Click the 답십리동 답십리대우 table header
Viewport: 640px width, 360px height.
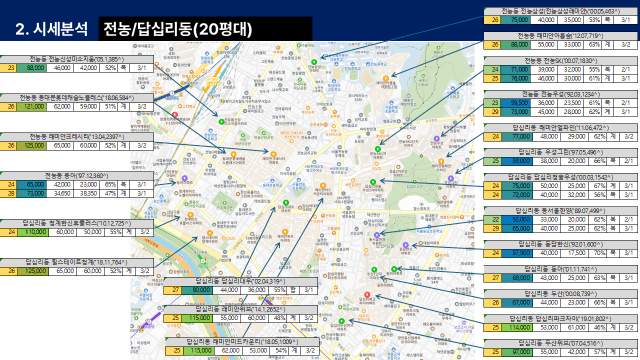(240, 281)
